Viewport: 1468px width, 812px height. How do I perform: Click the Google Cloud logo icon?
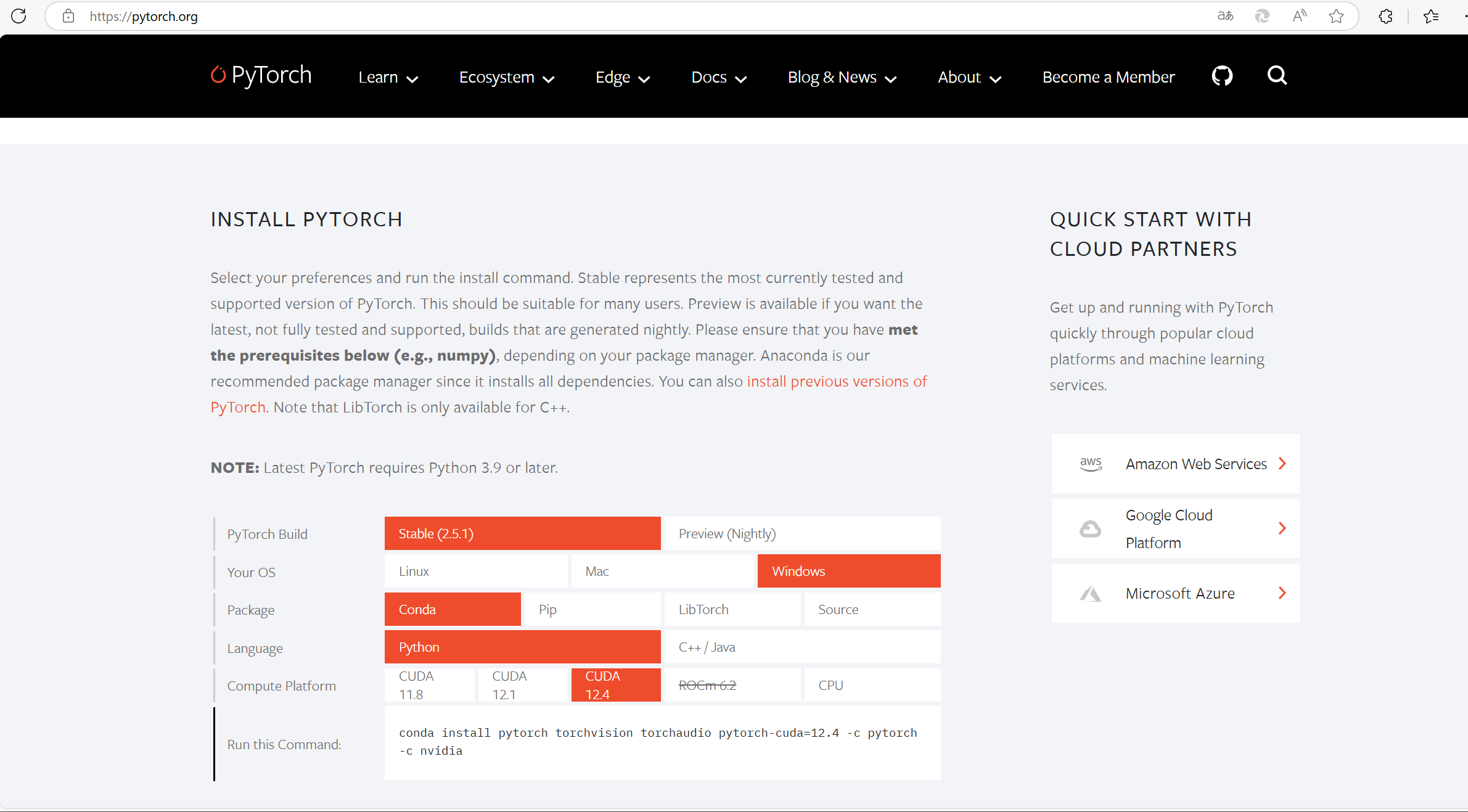pos(1090,529)
